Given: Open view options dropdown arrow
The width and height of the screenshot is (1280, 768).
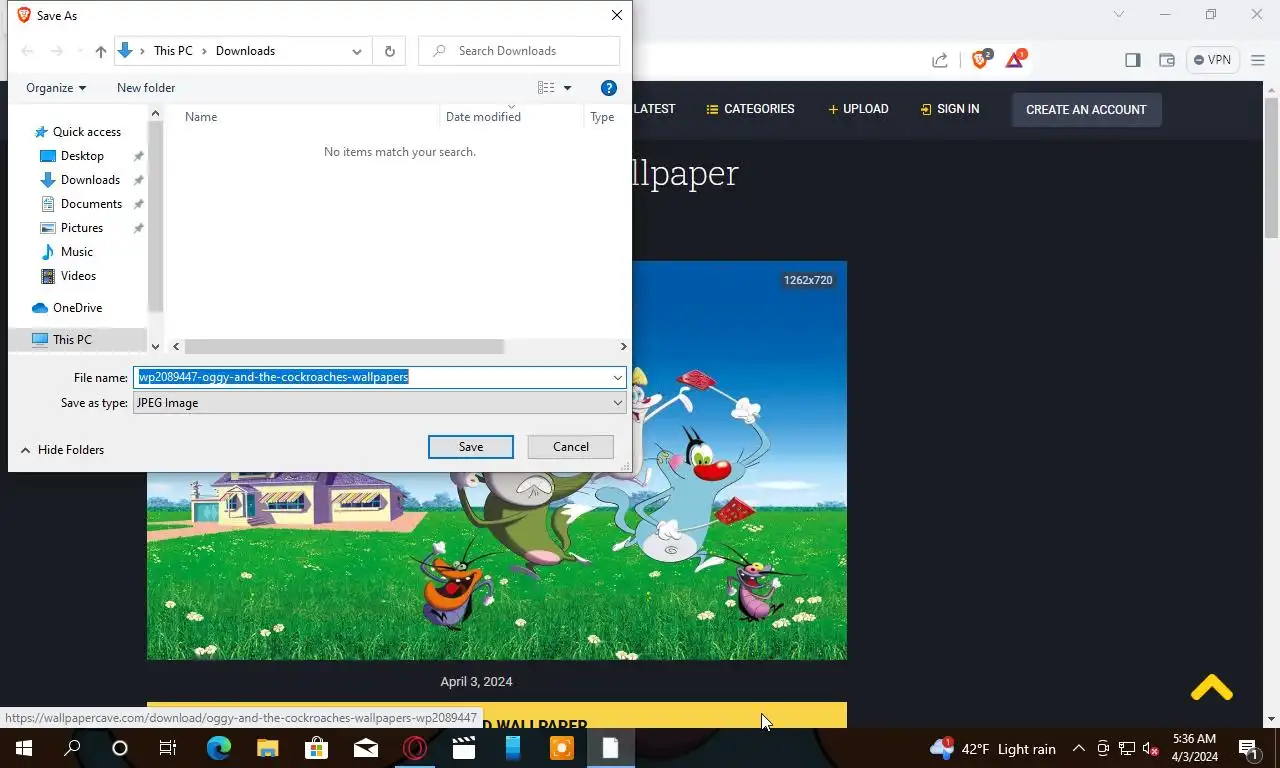Looking at the screenshot, I should 567,88.
